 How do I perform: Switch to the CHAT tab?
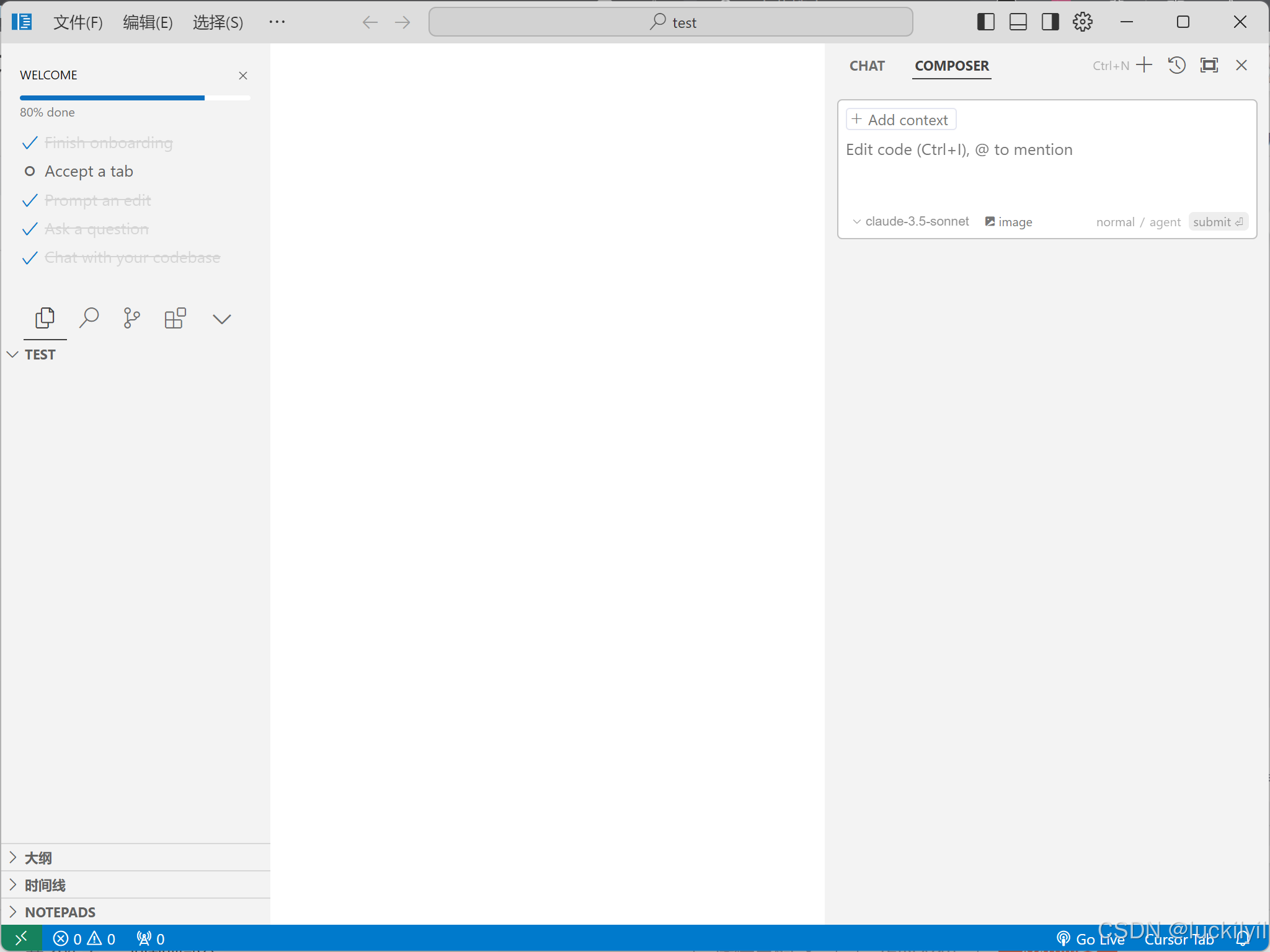tap(867, 66)
